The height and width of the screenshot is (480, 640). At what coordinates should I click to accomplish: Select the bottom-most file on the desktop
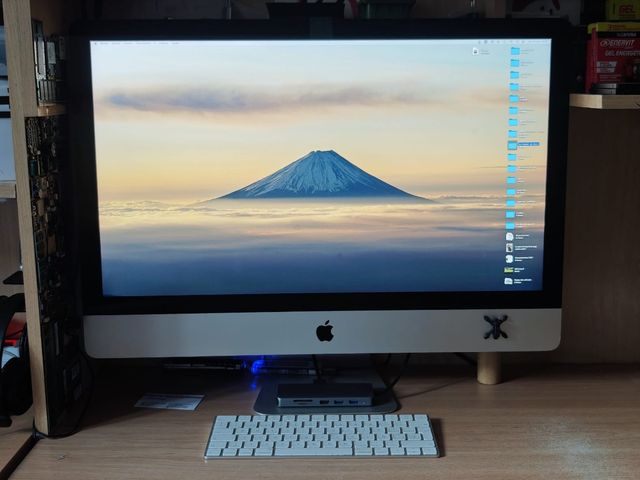click(x=508, y=281)
